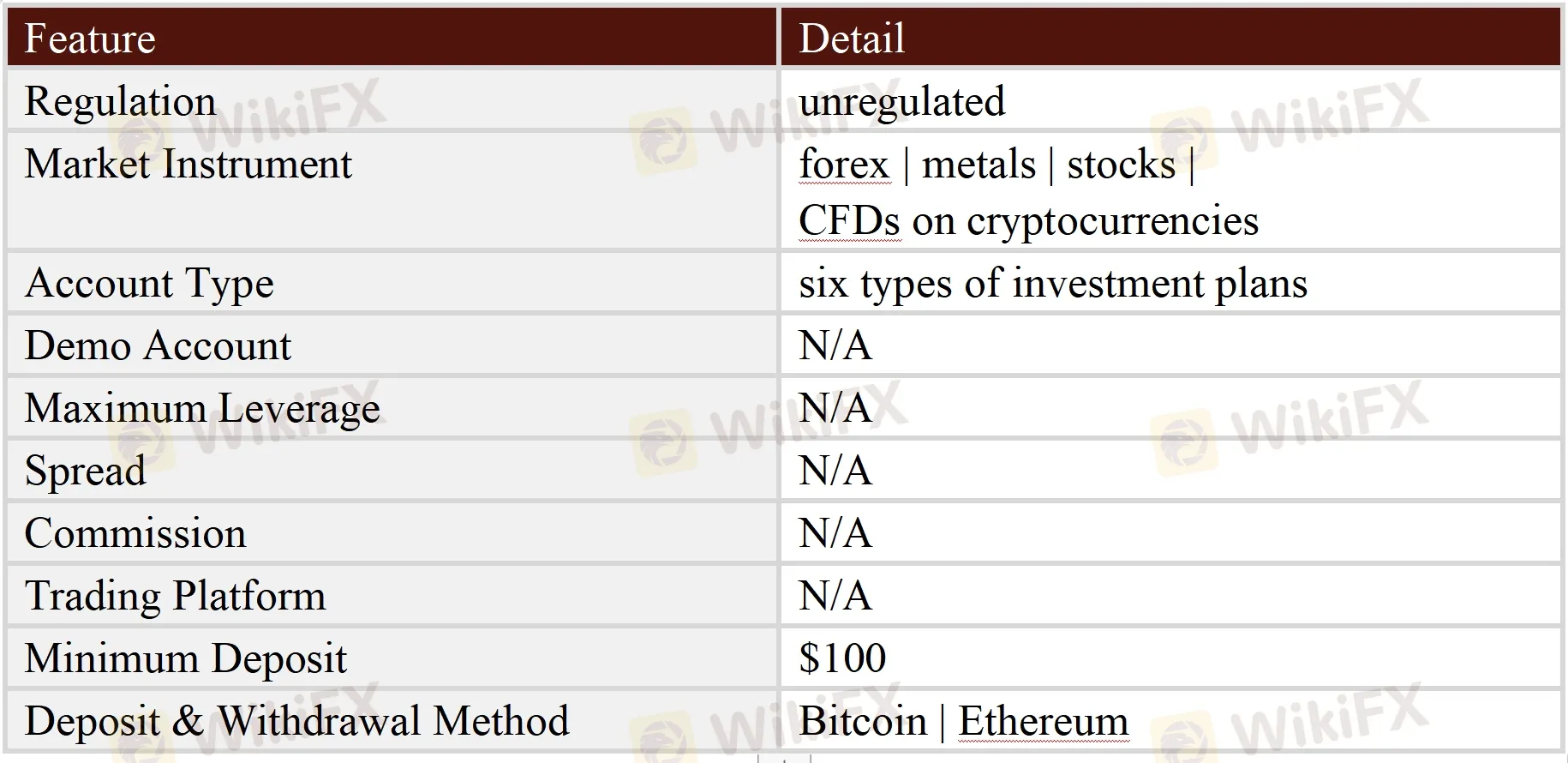
Task: Click the N/A value for Commission
Action: pyautogui.click(x=835, y=533)
